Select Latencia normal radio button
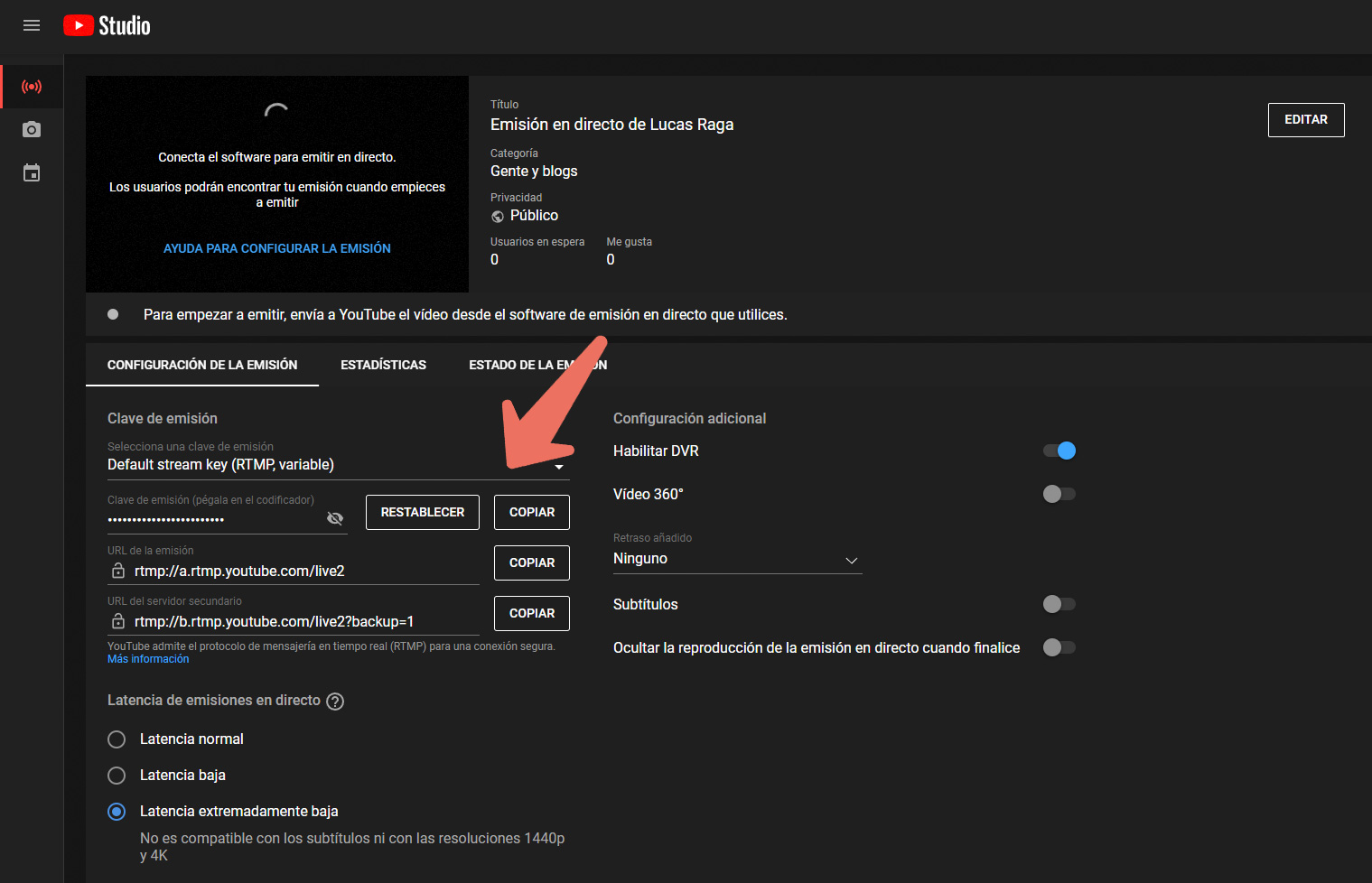Screen dimensions: 1372x883 point(117,739)
